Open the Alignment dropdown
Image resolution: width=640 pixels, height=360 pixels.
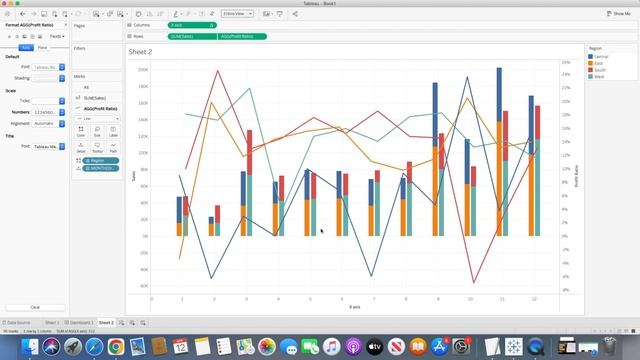(x=49, y=123)
